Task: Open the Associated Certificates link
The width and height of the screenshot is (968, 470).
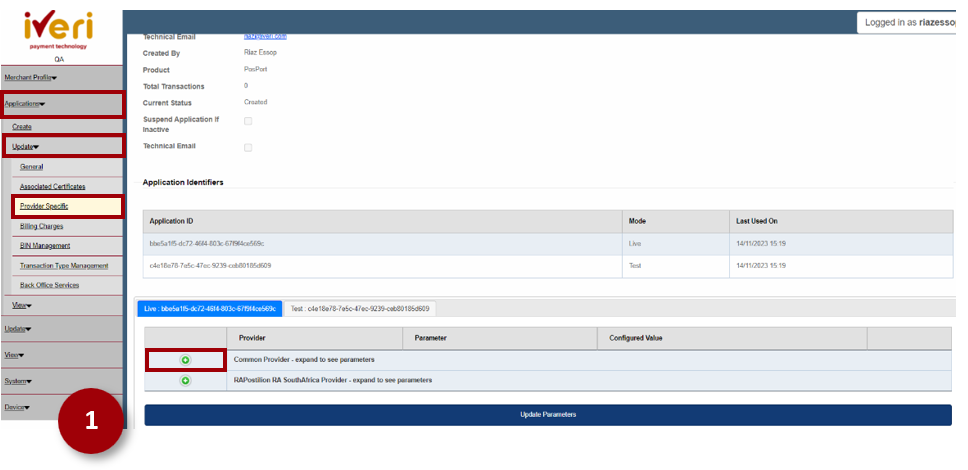Action: pos(52,186)
